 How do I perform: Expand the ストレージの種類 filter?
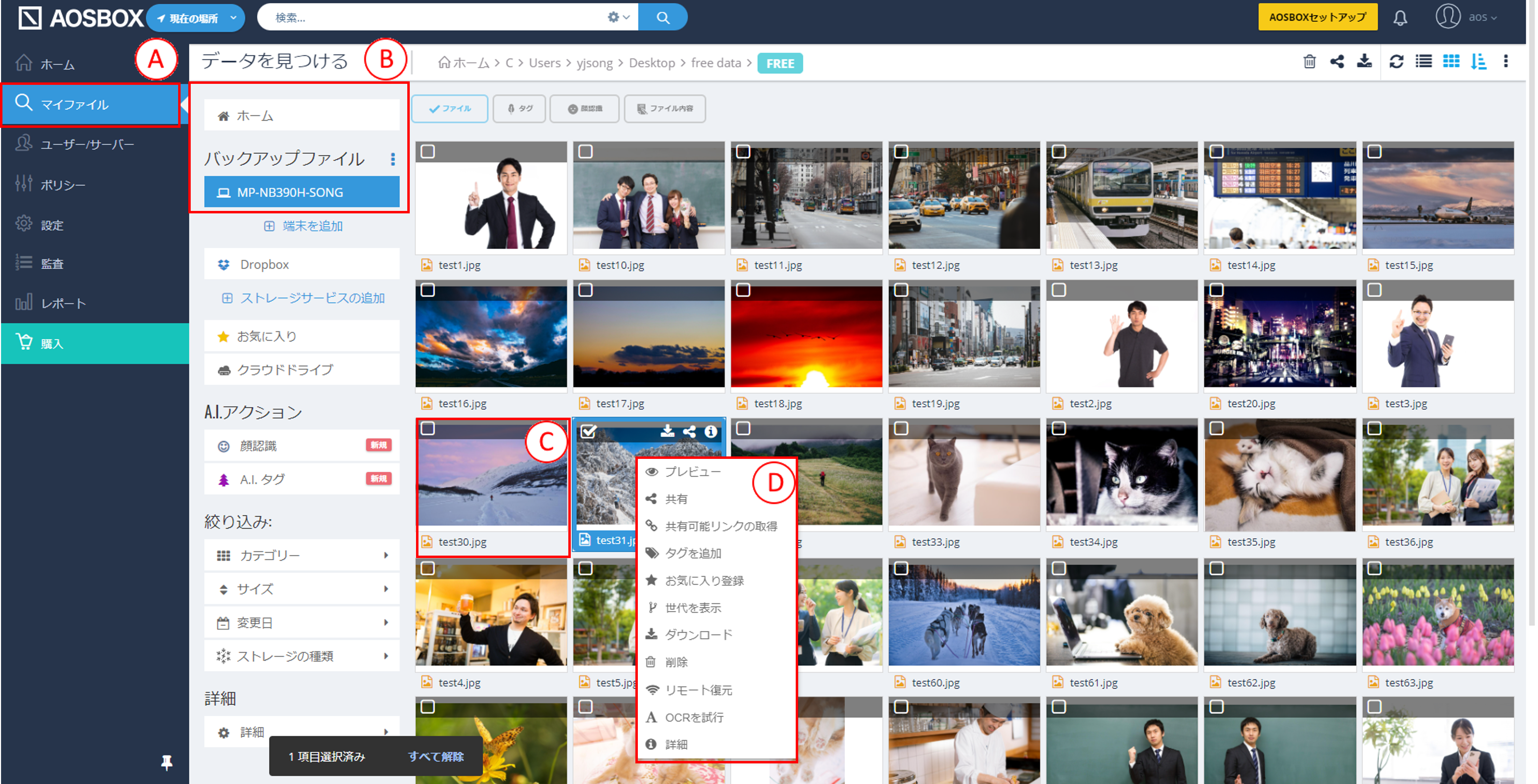tap(301, 656)
